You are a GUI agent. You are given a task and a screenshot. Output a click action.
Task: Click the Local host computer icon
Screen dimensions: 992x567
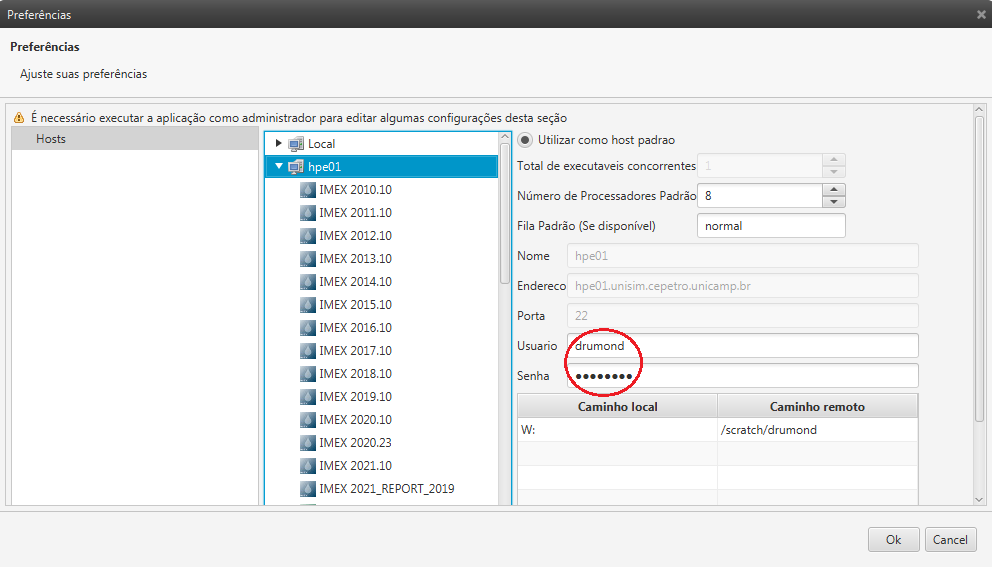[x=295, y=144]
